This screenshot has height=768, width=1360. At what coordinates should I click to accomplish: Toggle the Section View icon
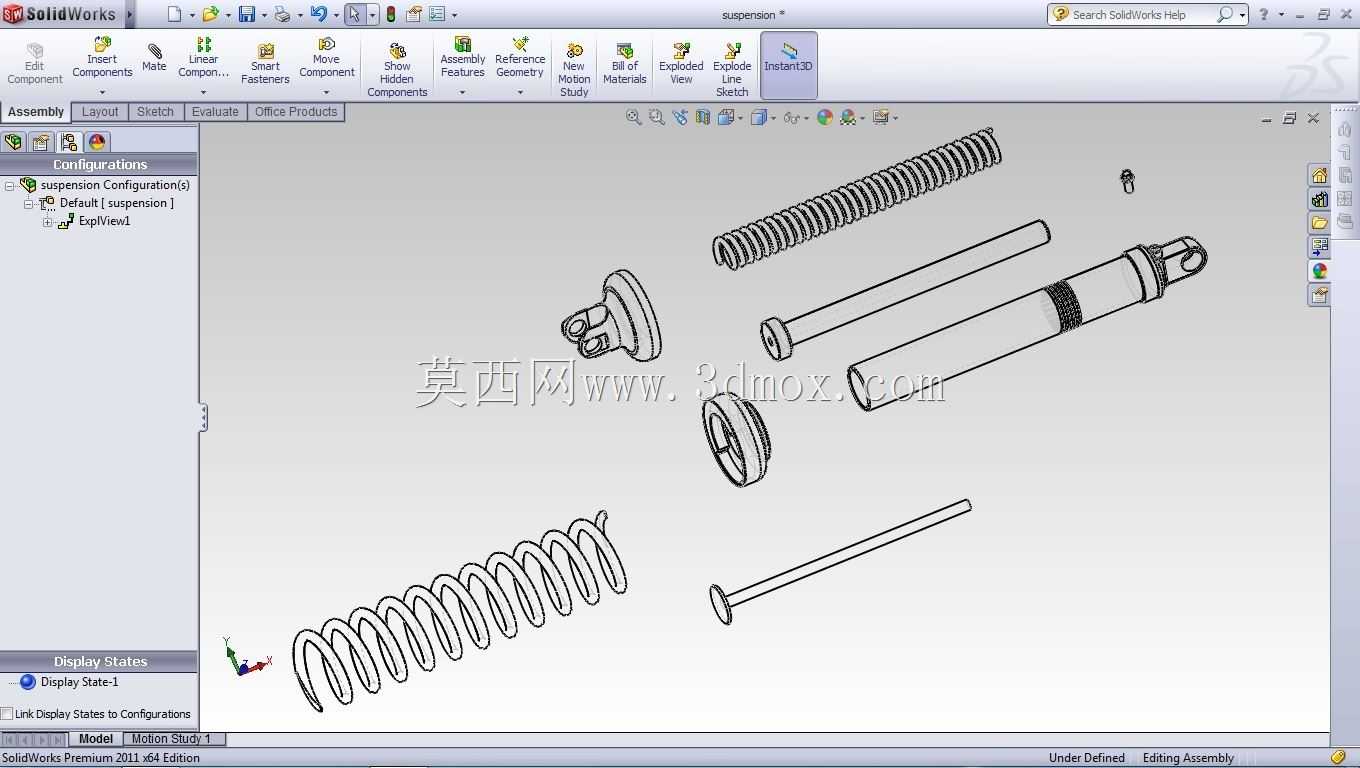(703, 117)
